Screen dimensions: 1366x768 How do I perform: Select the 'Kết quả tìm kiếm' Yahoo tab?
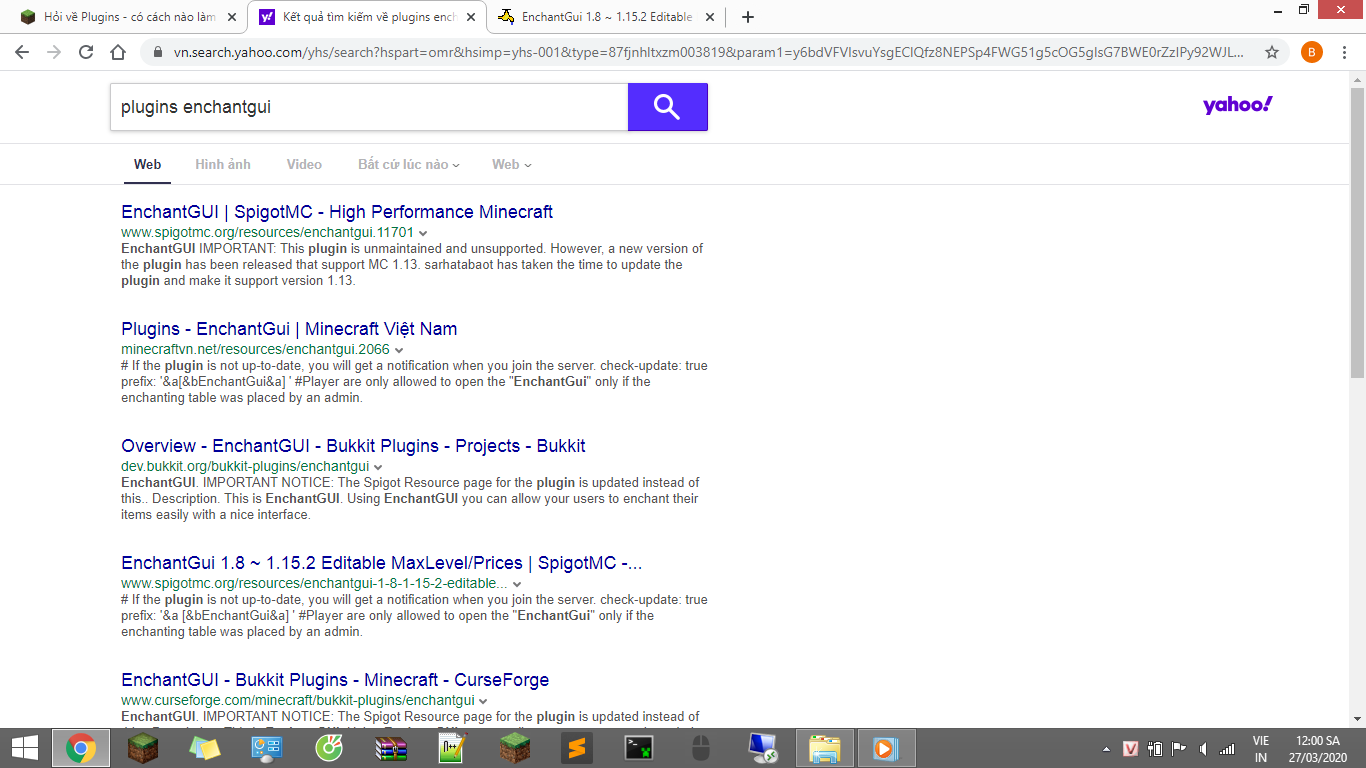click(x=367, y=17)
